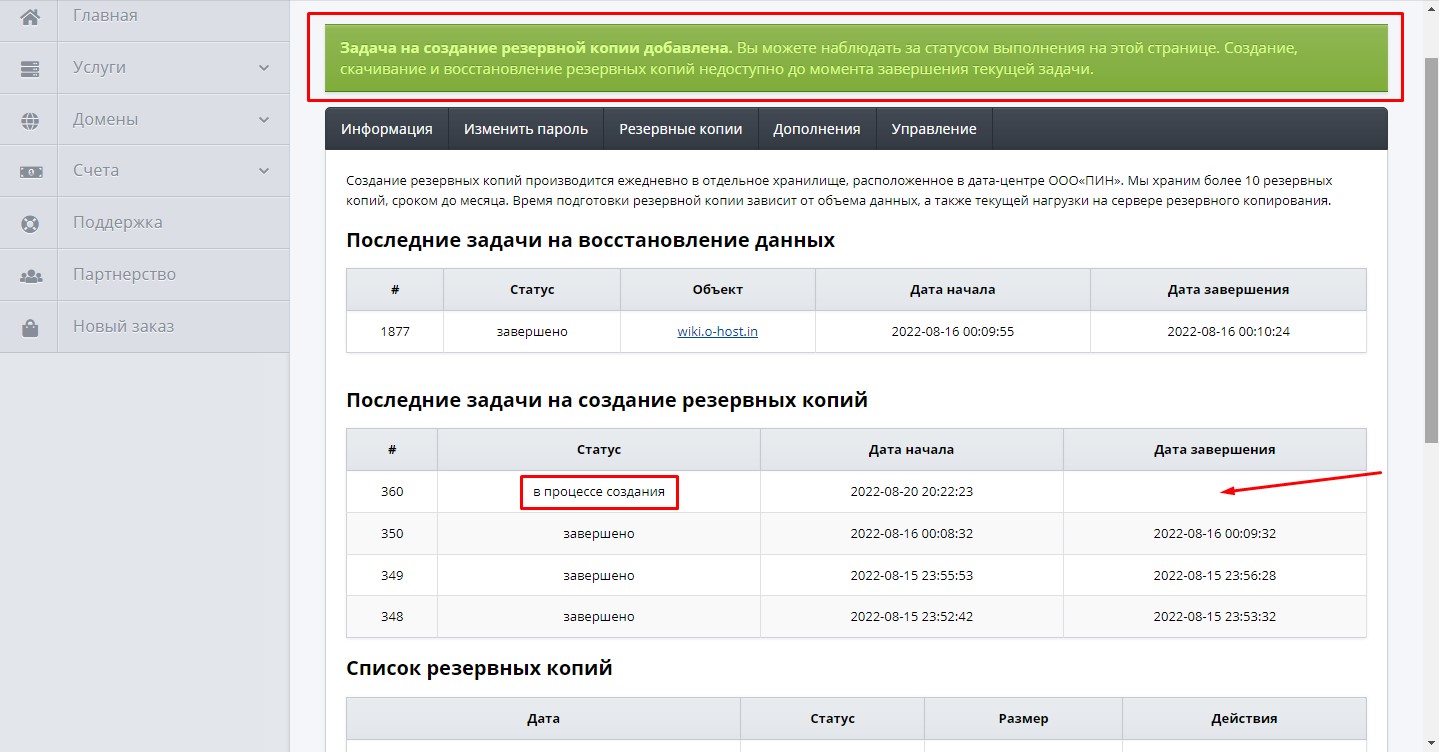Click backup task number 349

pyautogui.click(x=392, y=576)
